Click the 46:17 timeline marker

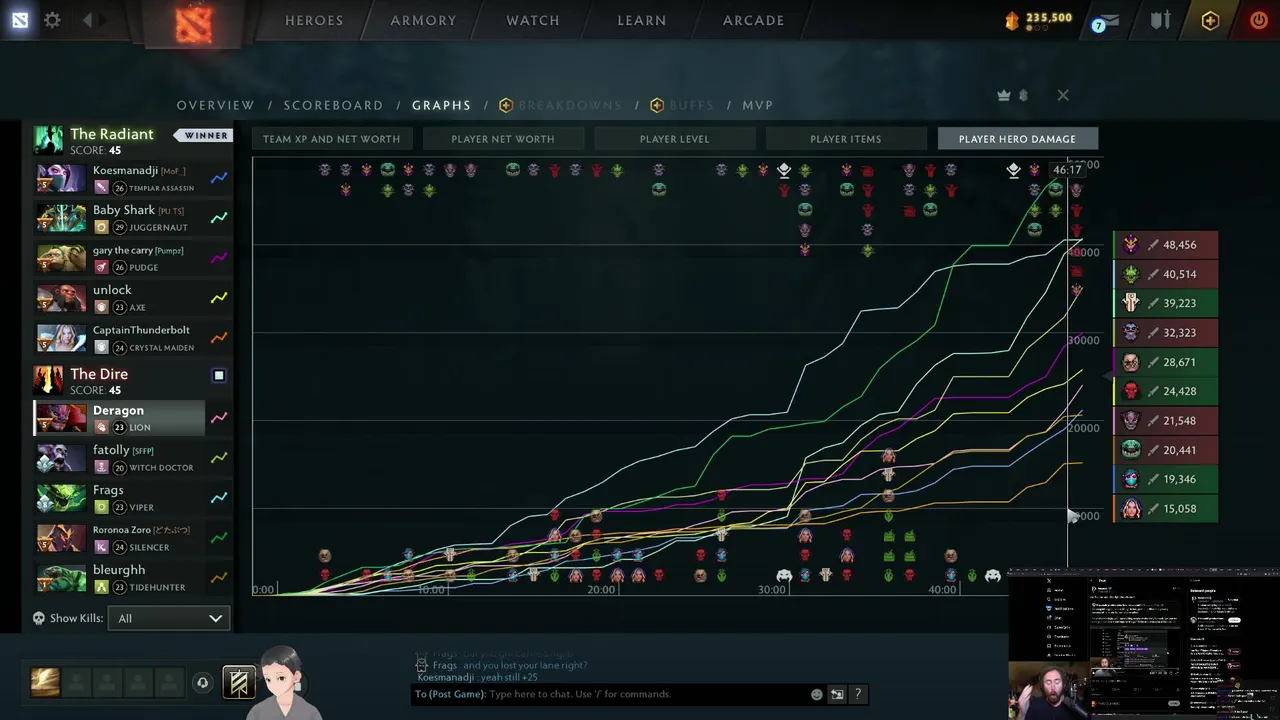(1067, 169)
